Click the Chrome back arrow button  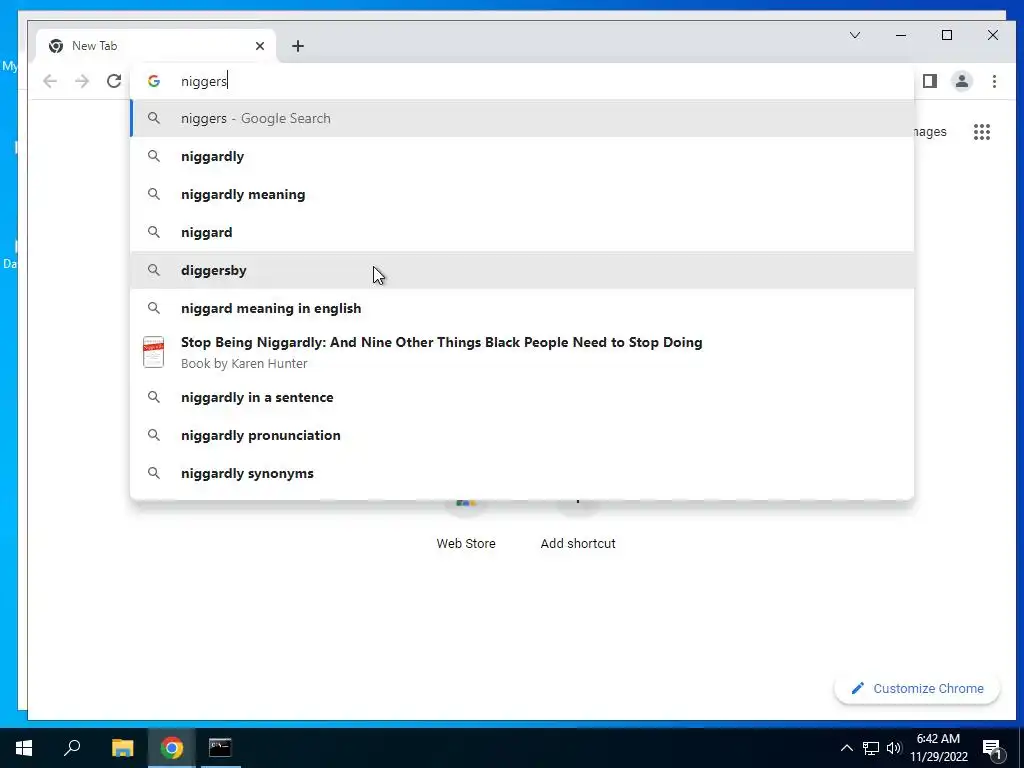(50, 81)
